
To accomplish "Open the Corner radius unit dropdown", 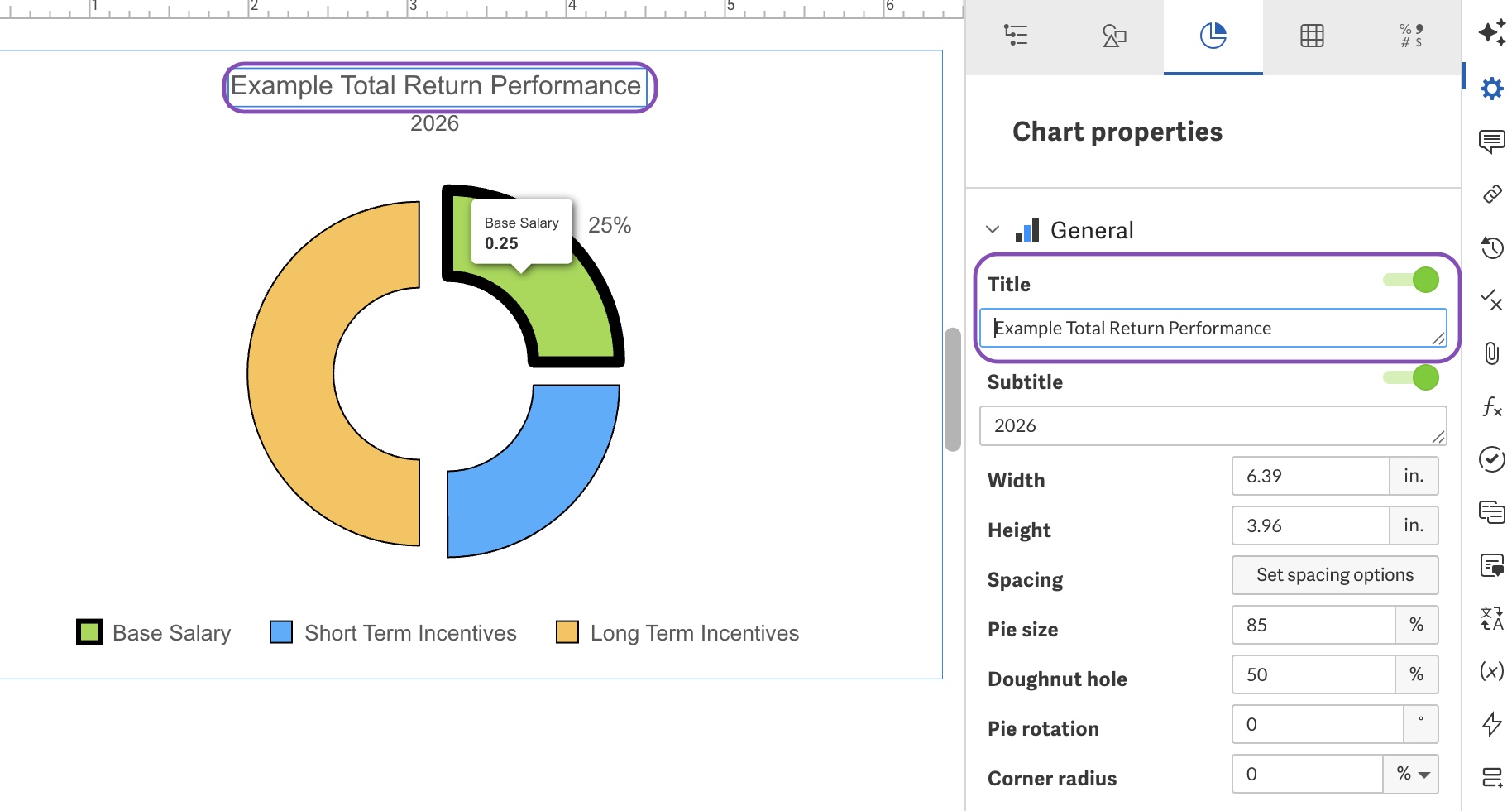I will point(1411,774).
